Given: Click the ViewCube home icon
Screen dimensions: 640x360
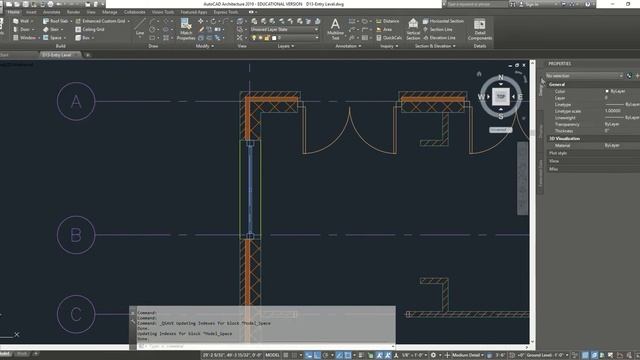Looking at the screenshot, I should point(479,74).
